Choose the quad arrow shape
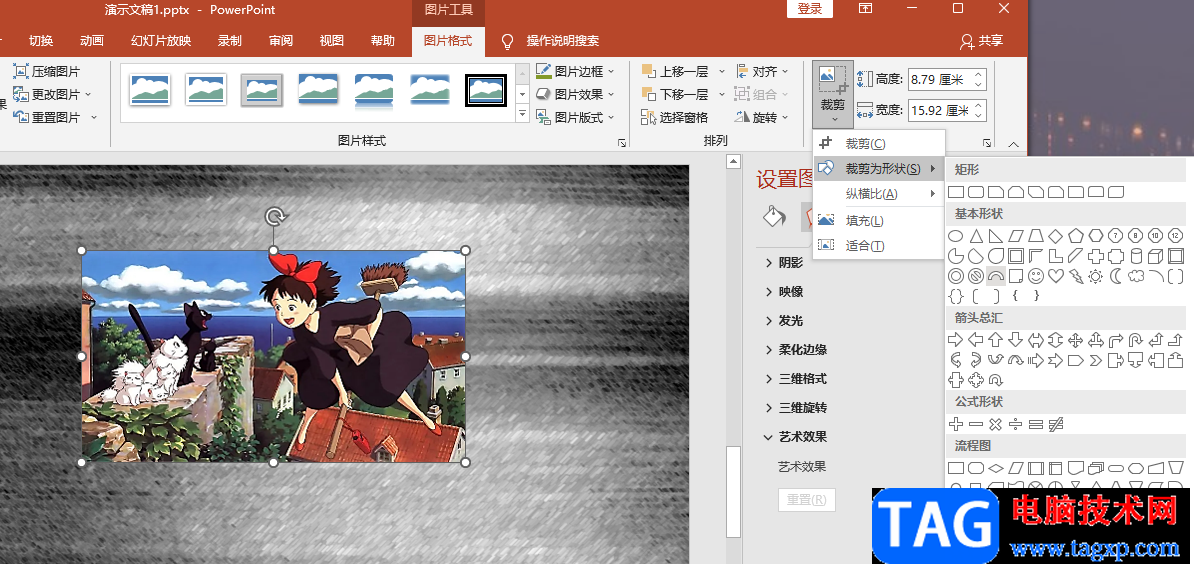The height and width of the screenshot is (564, 1194). coord(1075,339)
